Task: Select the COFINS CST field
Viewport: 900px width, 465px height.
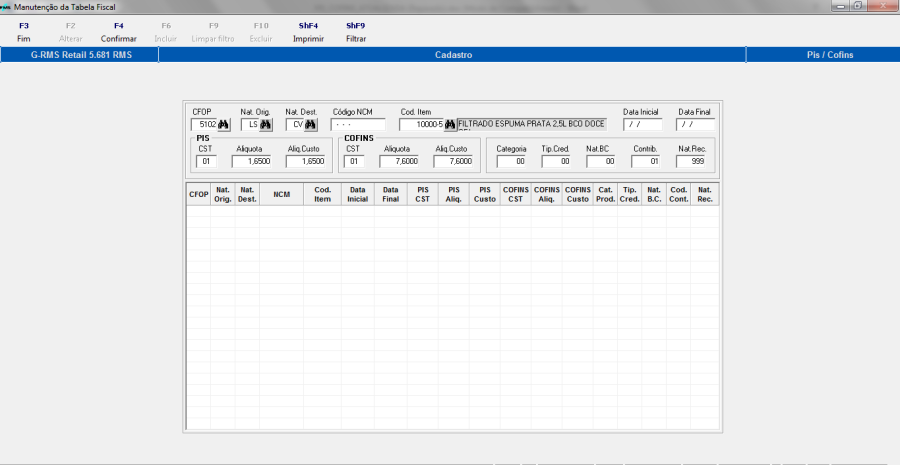Action: 354,161
